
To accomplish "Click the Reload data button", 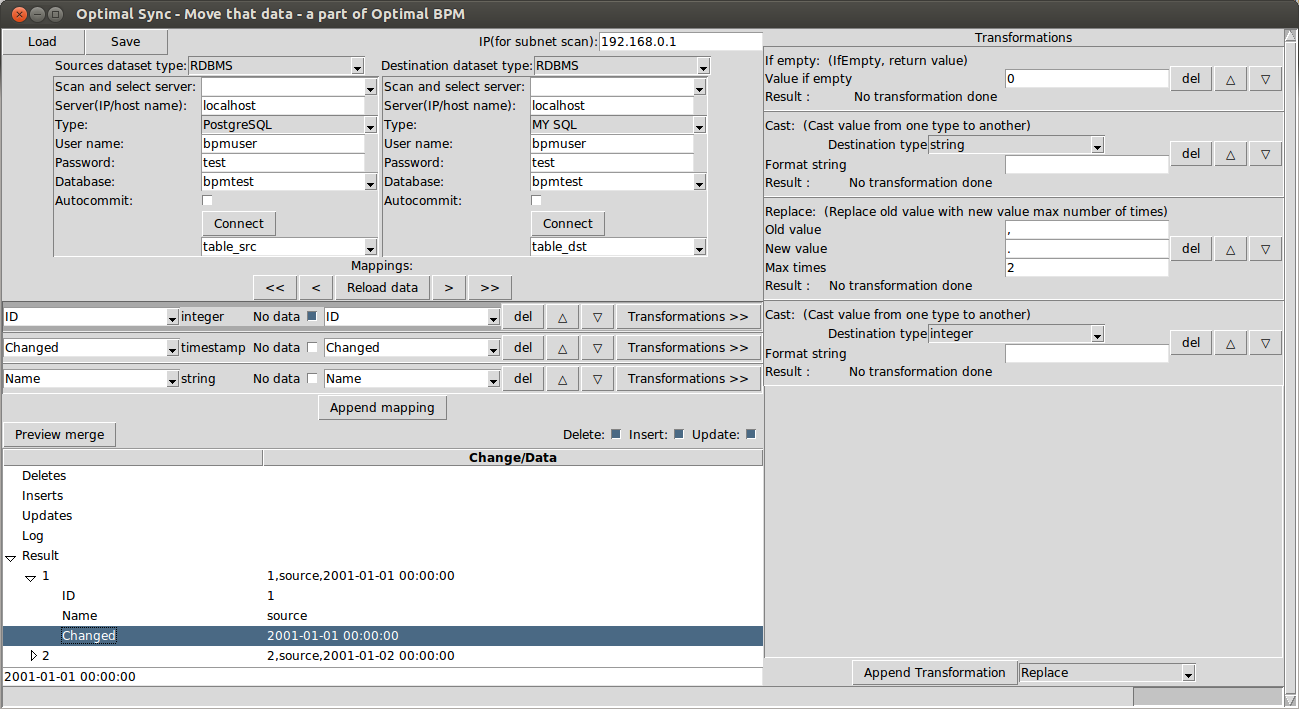I will coord(382,287).
